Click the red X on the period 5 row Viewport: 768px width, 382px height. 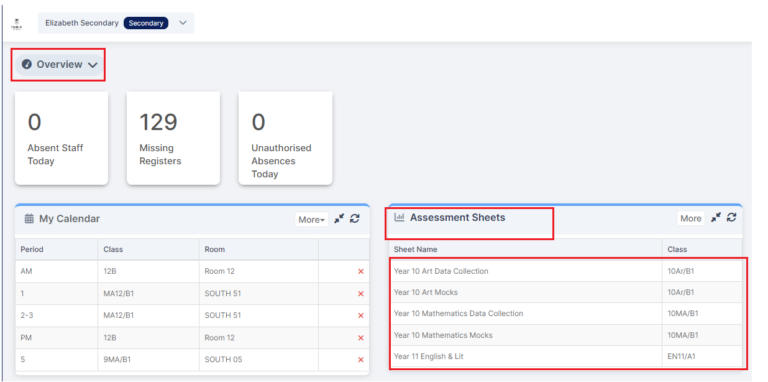click(361, 360)
